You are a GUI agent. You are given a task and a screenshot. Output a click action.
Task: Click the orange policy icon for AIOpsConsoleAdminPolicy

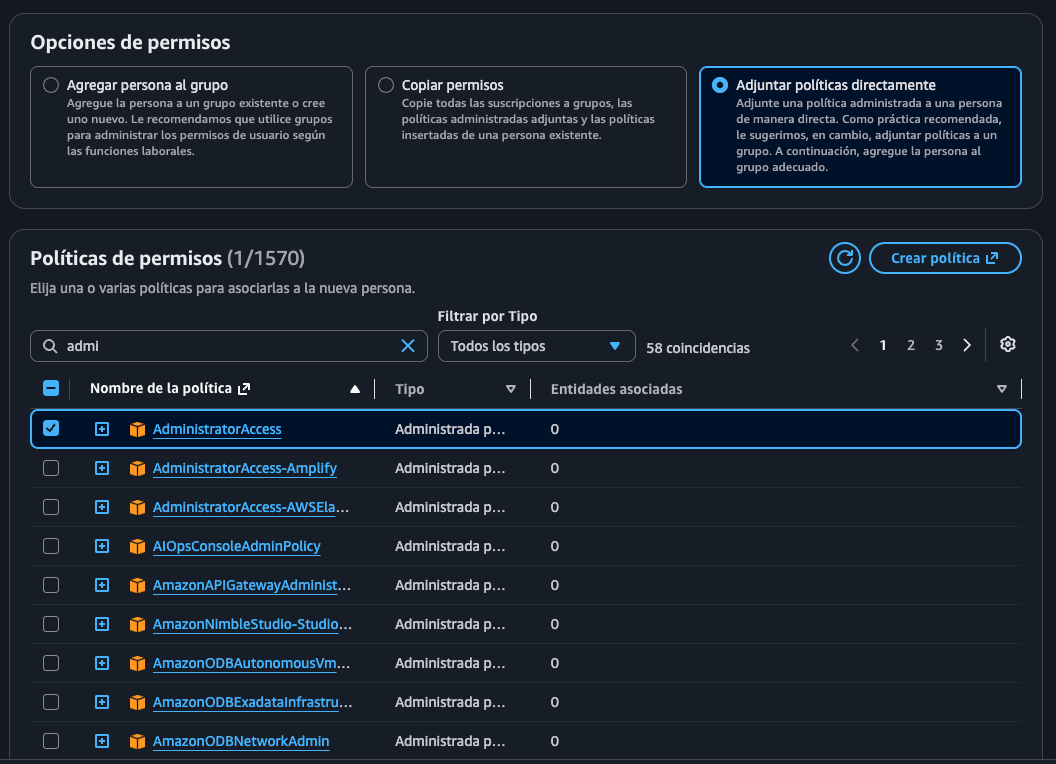tap(137, 546)
